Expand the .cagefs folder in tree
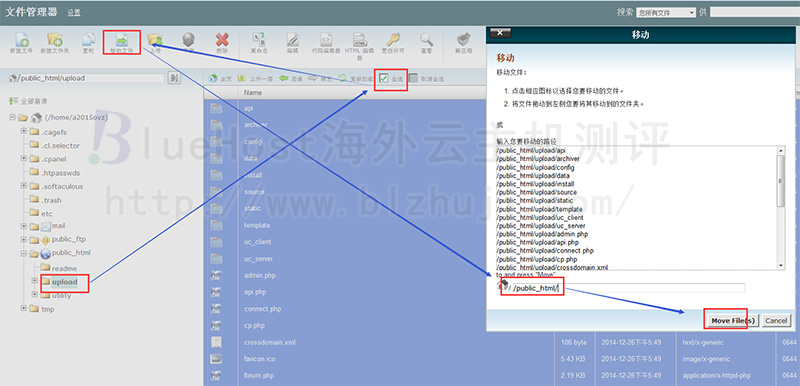800x386 pixels. click(23, 132)
